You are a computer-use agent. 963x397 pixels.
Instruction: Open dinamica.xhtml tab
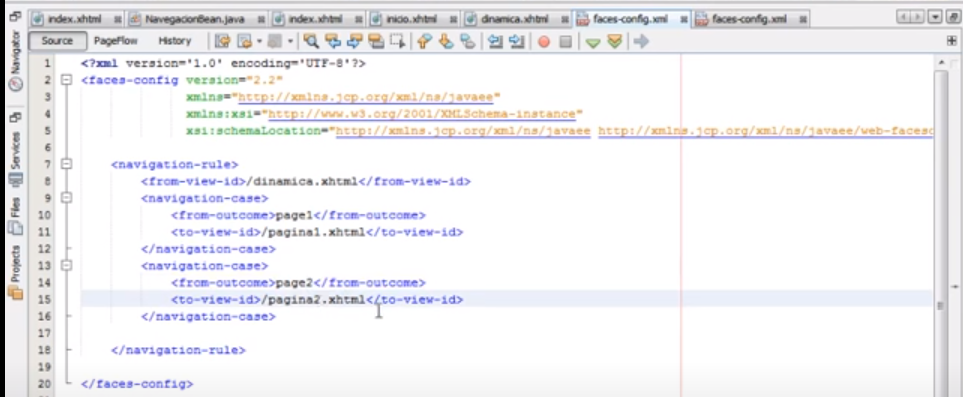coord(514,19)
